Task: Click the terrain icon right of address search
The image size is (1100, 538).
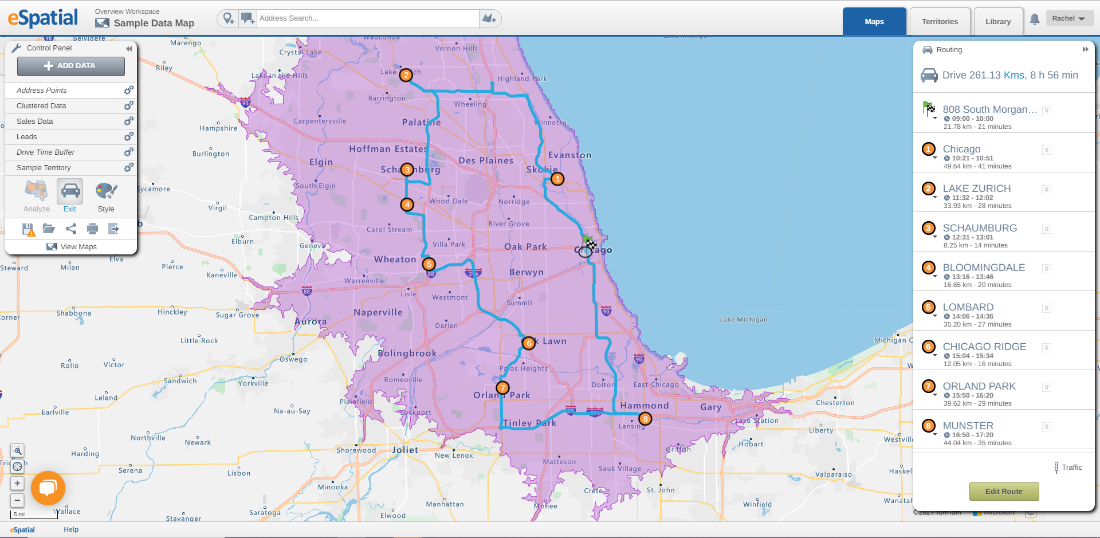Action: coord(489,18)
